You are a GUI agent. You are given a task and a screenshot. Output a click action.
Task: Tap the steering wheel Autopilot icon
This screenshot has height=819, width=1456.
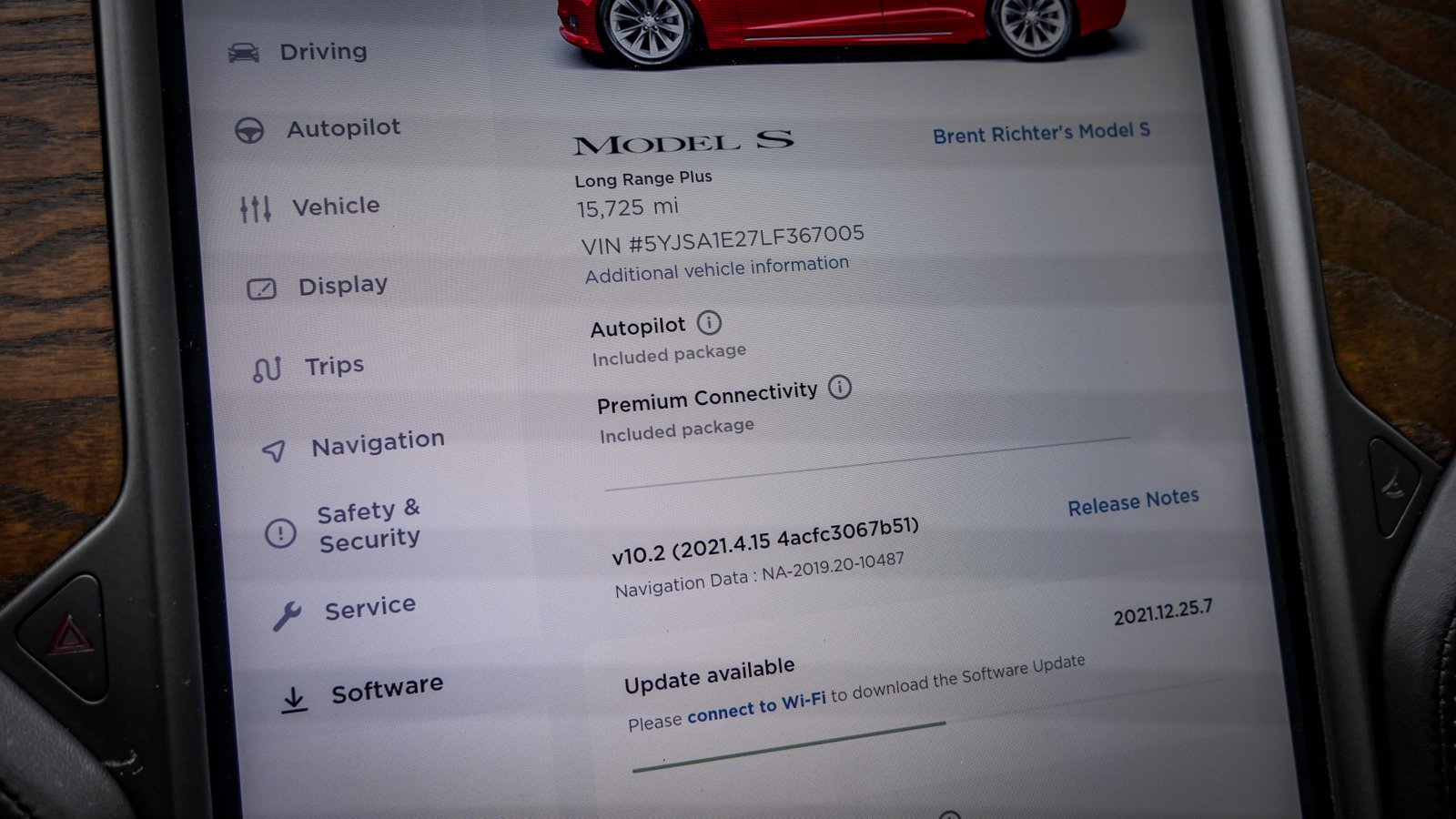[x=249, y=131]
